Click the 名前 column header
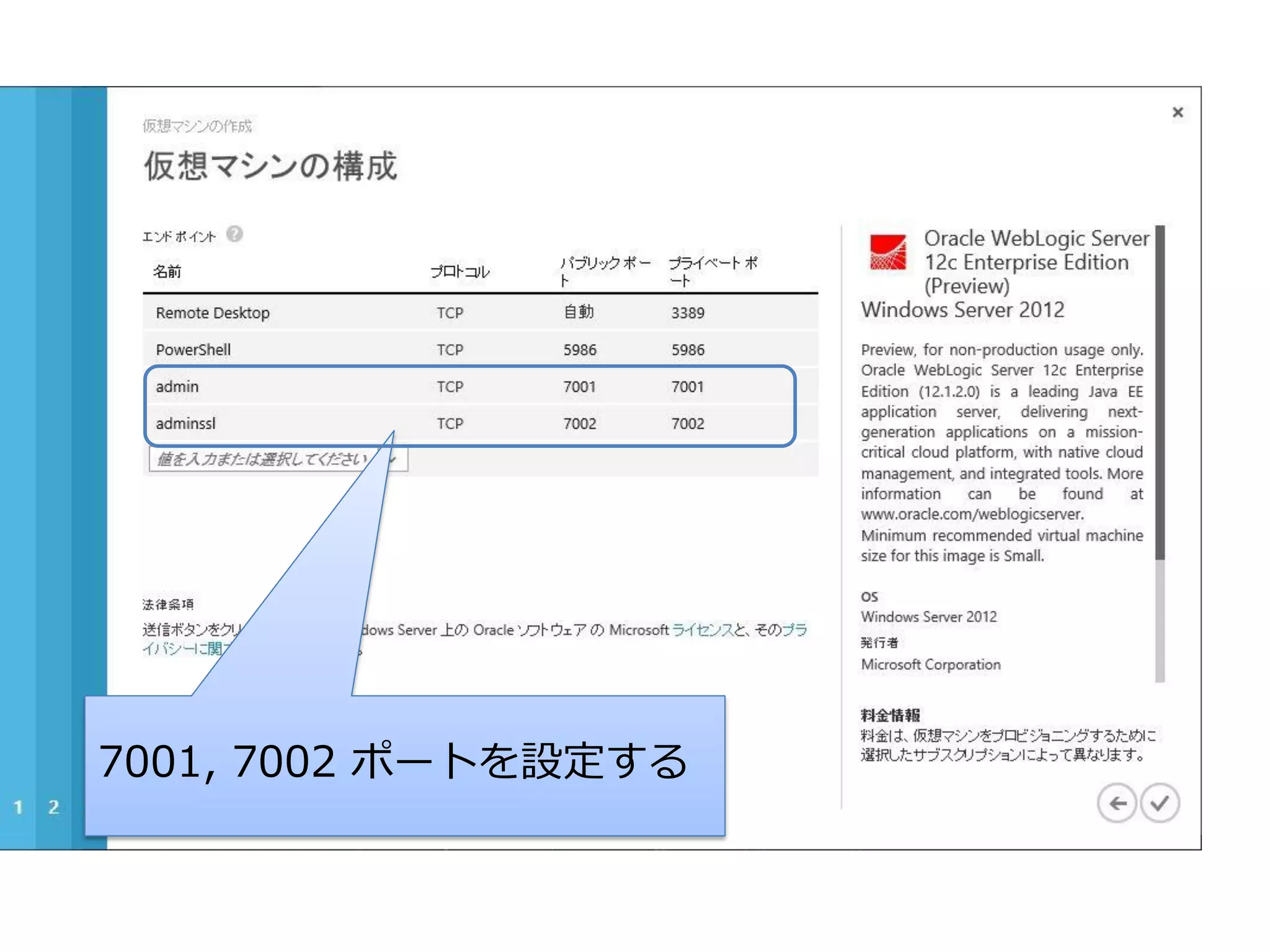This screenshot has height=952, width=1270. point(167,271)
